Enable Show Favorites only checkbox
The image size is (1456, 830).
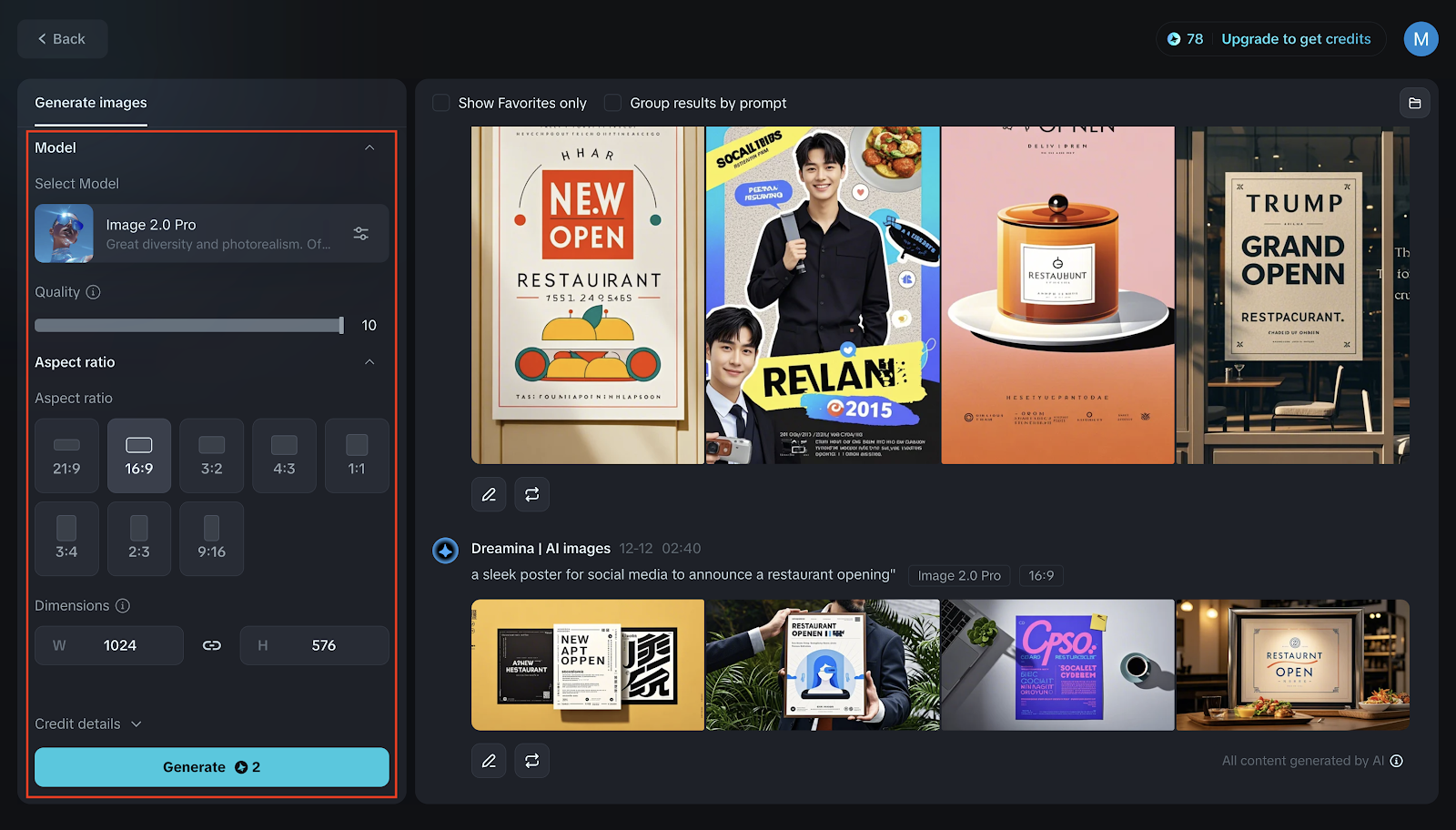tap(441, 103)
